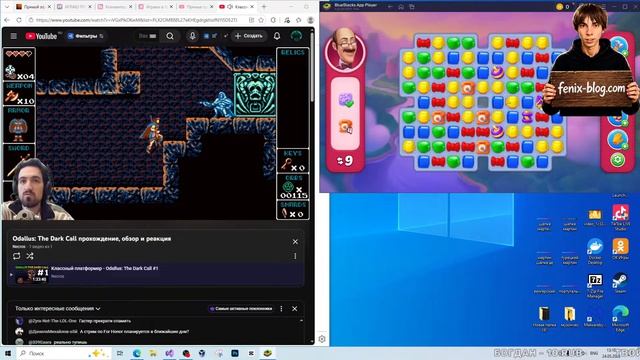Click the page vertical scrollbar
Viewport: 640px width, 360px height.
pyautogui.click(x=312, y=65)
